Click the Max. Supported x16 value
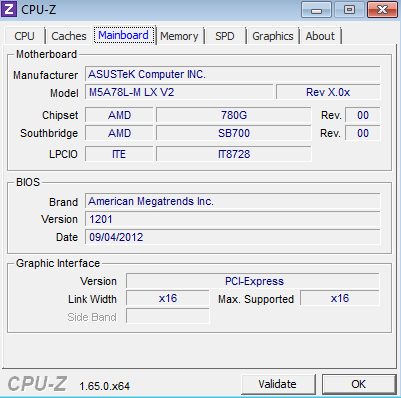The width and height of the screenshot is (401, 398). tap(340, 298)
